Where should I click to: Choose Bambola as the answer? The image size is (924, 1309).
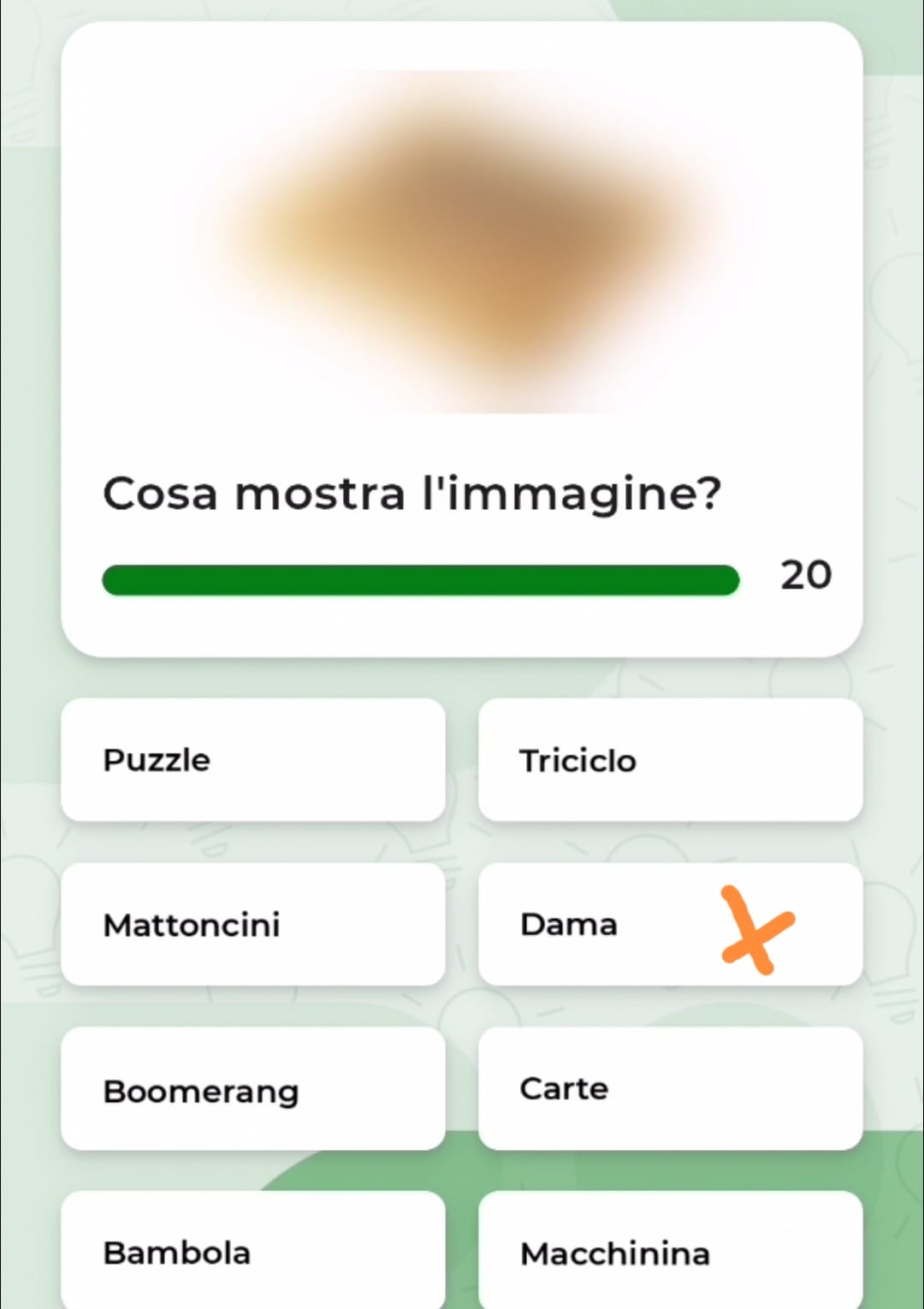click(253, 1251)
